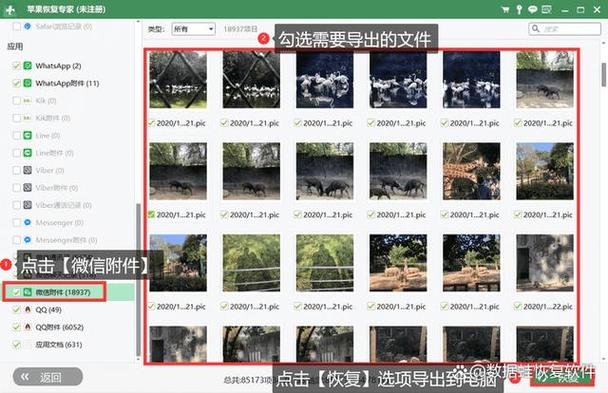The height and width of the screenshot is (393, 608).
Task: Uncheck the WhatsApp (2) checkbox
Action: (x=16, y=66)
